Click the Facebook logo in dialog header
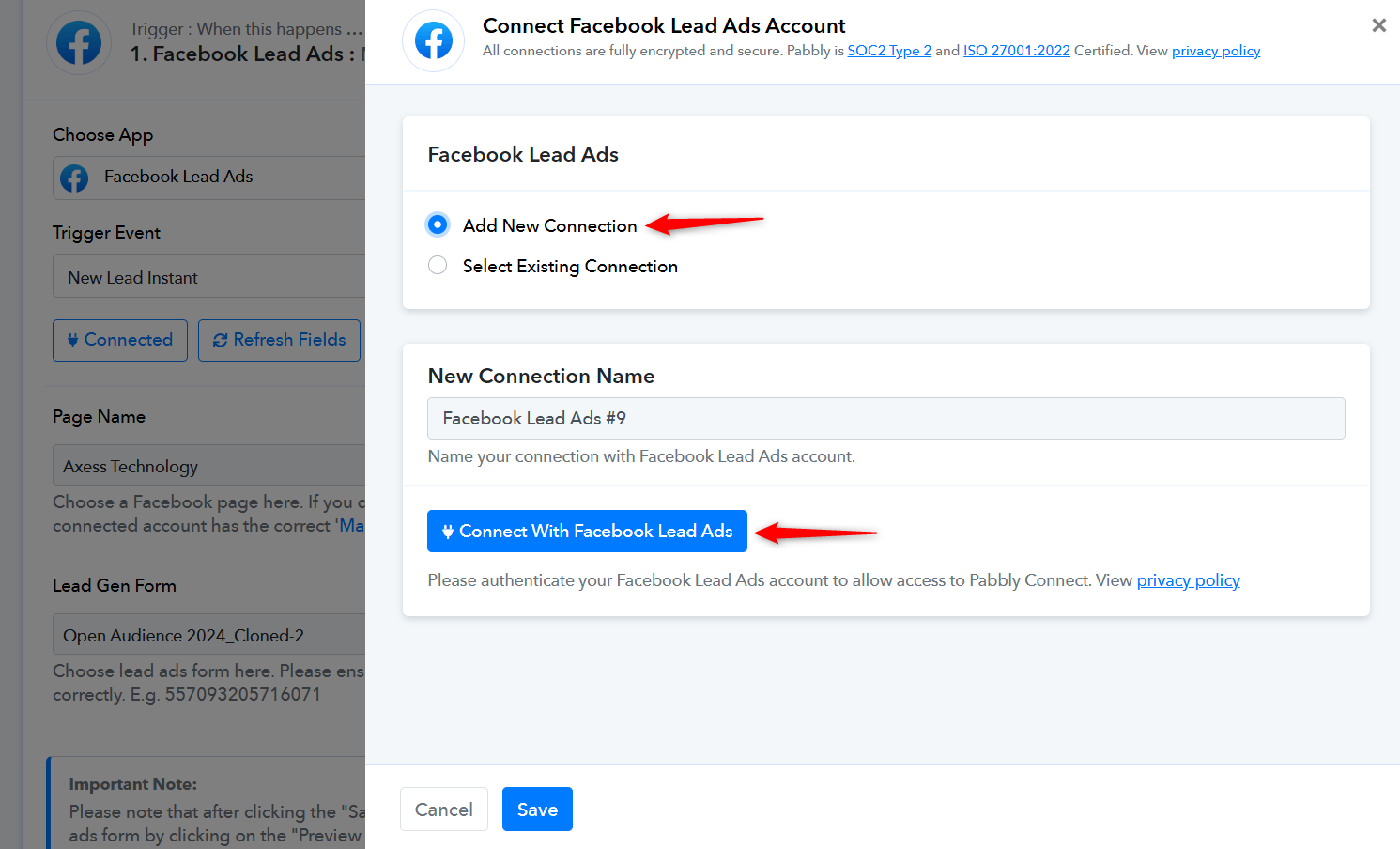The image size is (1400, 849). pyautogui.click(x=434, y=41)
